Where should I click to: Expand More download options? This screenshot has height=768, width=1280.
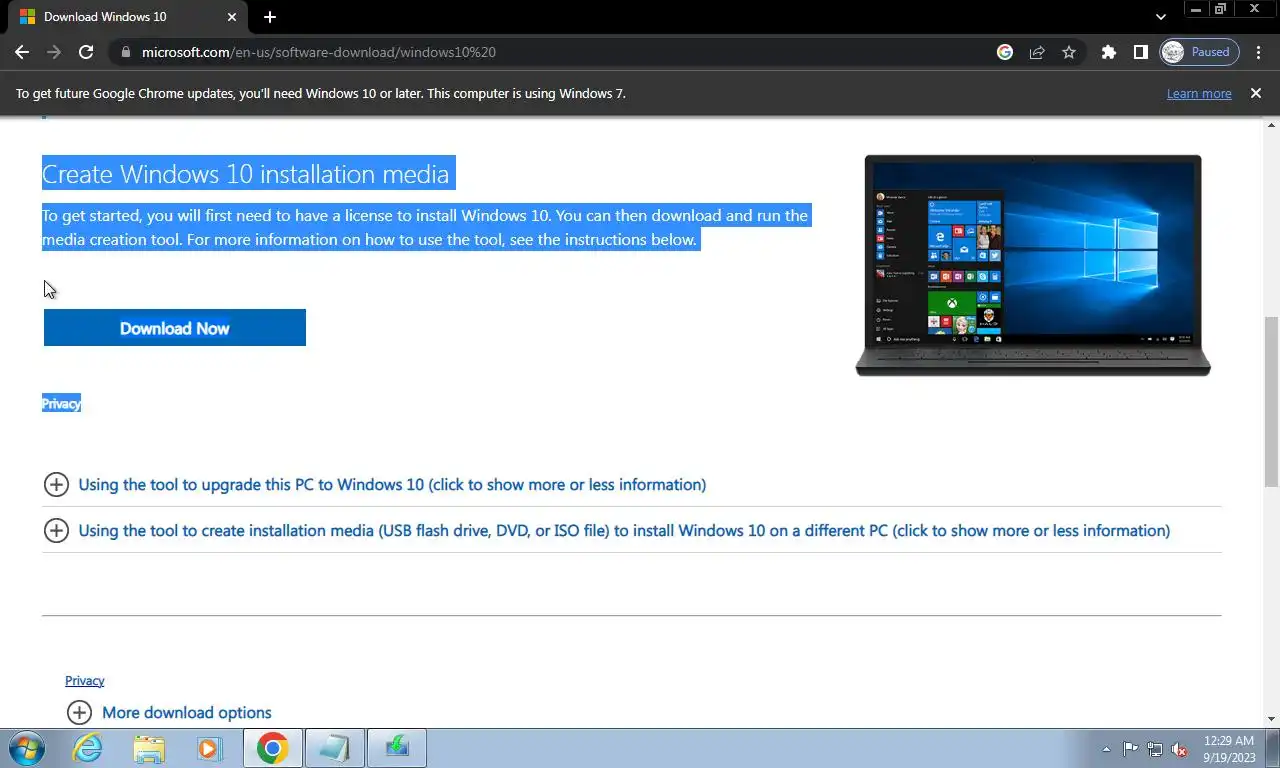pos(169,712)
